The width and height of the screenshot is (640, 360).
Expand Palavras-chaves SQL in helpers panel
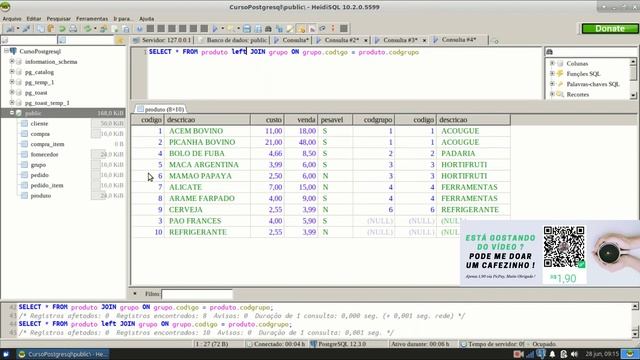[x=552, y=84]
